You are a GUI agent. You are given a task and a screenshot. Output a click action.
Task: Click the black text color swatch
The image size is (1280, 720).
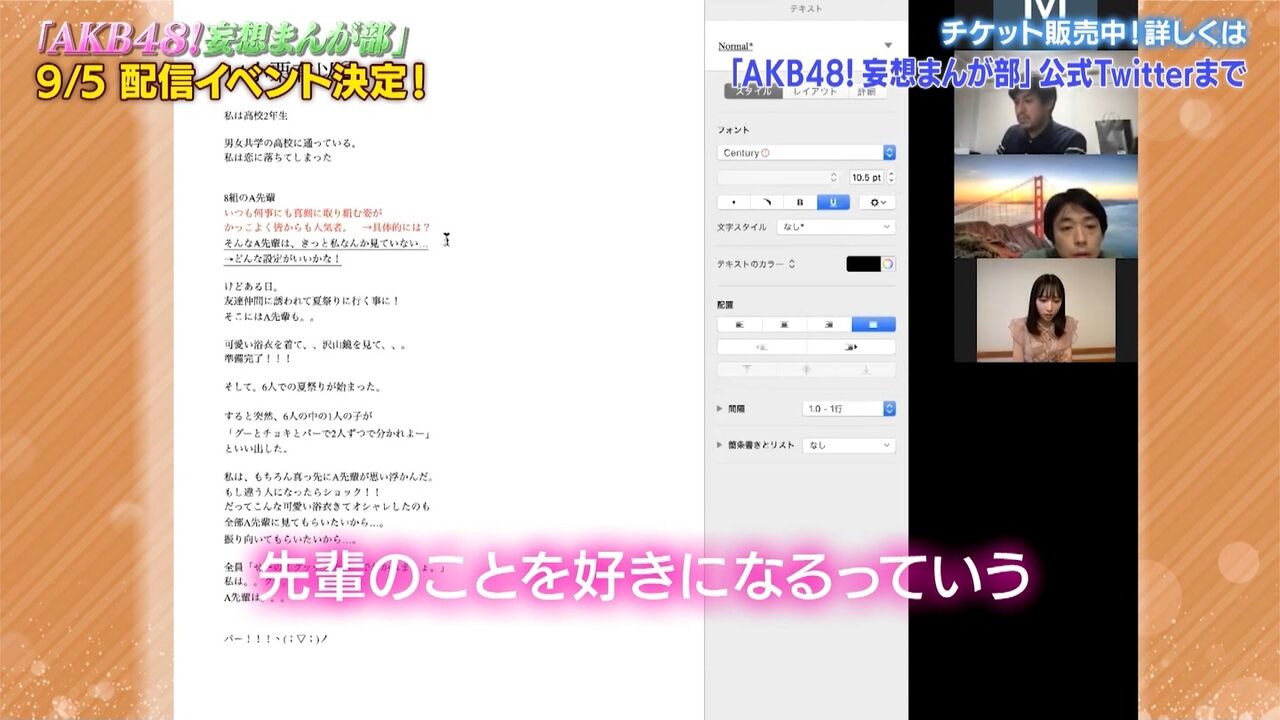click(x=863, y=264)
